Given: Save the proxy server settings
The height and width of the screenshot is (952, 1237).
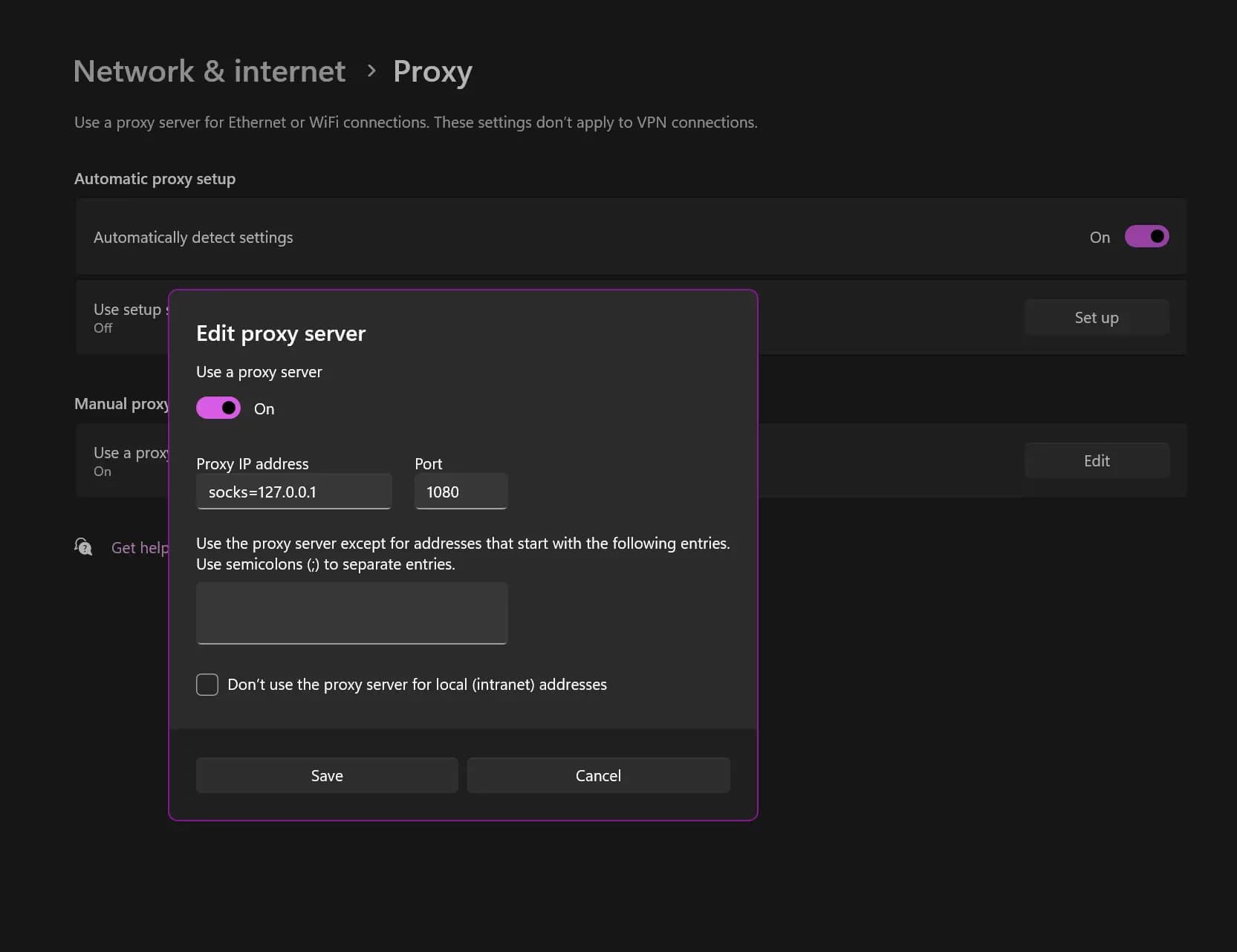Looking at the screenshot, I should point(327,775).
